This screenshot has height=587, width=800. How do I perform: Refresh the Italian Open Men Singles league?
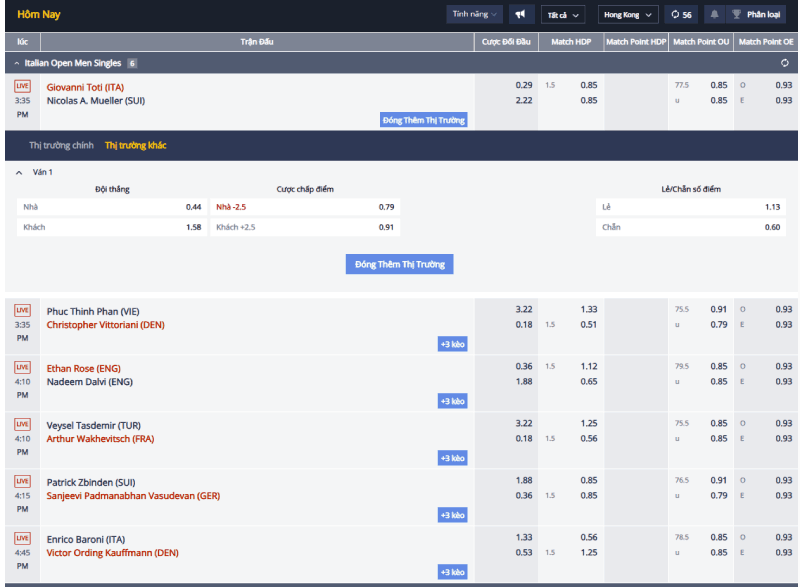pos(784,63)
